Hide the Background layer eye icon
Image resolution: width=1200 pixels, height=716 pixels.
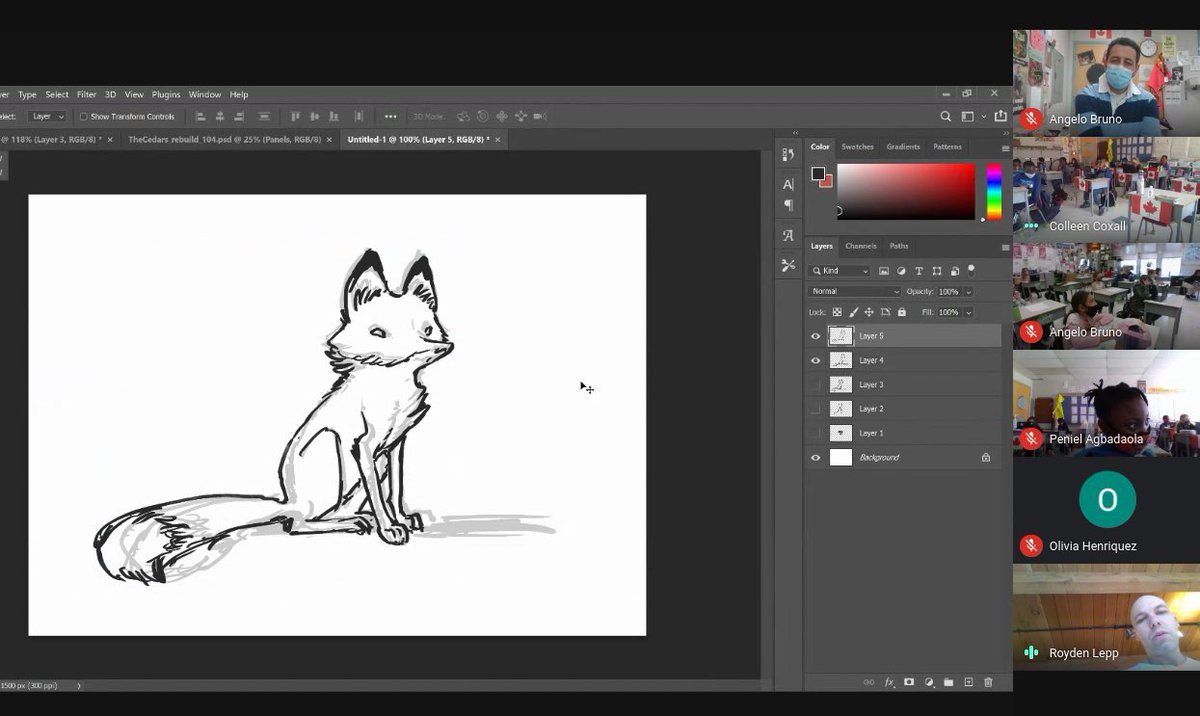coord(815,457)
